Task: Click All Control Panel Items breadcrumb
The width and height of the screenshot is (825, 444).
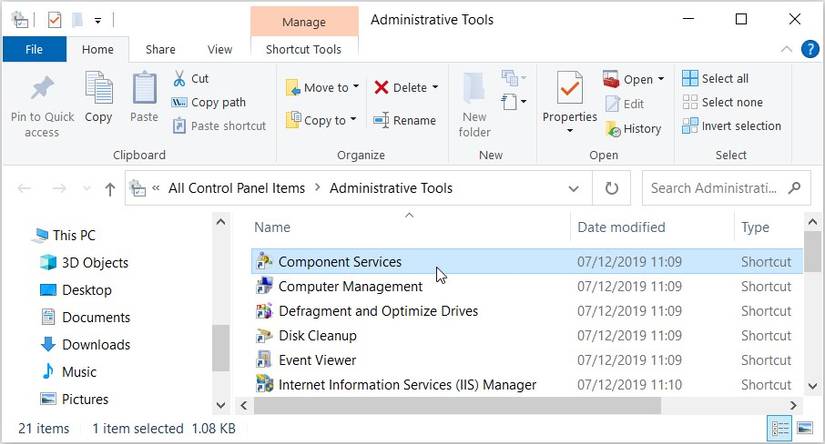Action: (237, 188)
